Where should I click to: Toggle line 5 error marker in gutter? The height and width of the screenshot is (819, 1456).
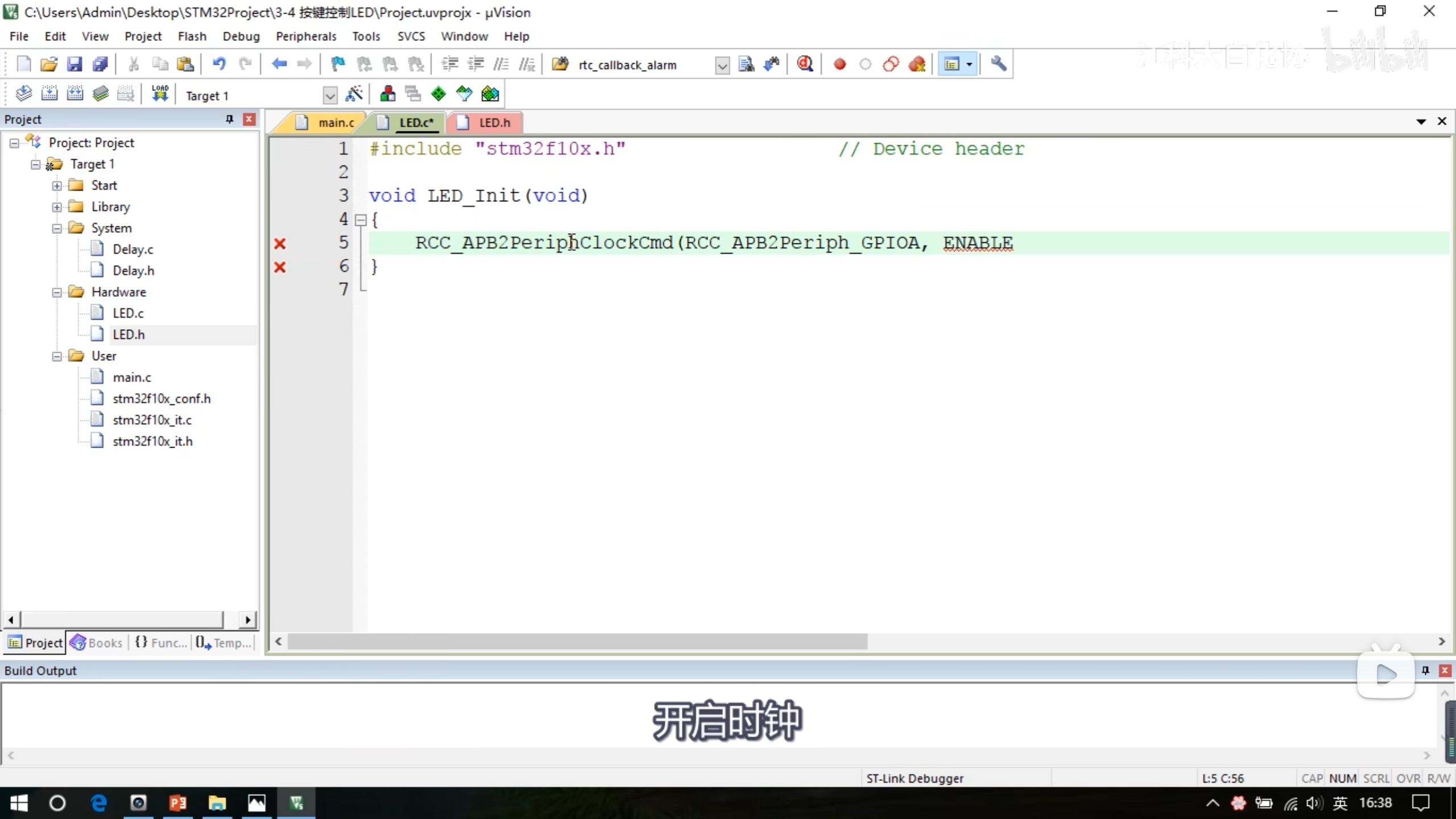280,244
